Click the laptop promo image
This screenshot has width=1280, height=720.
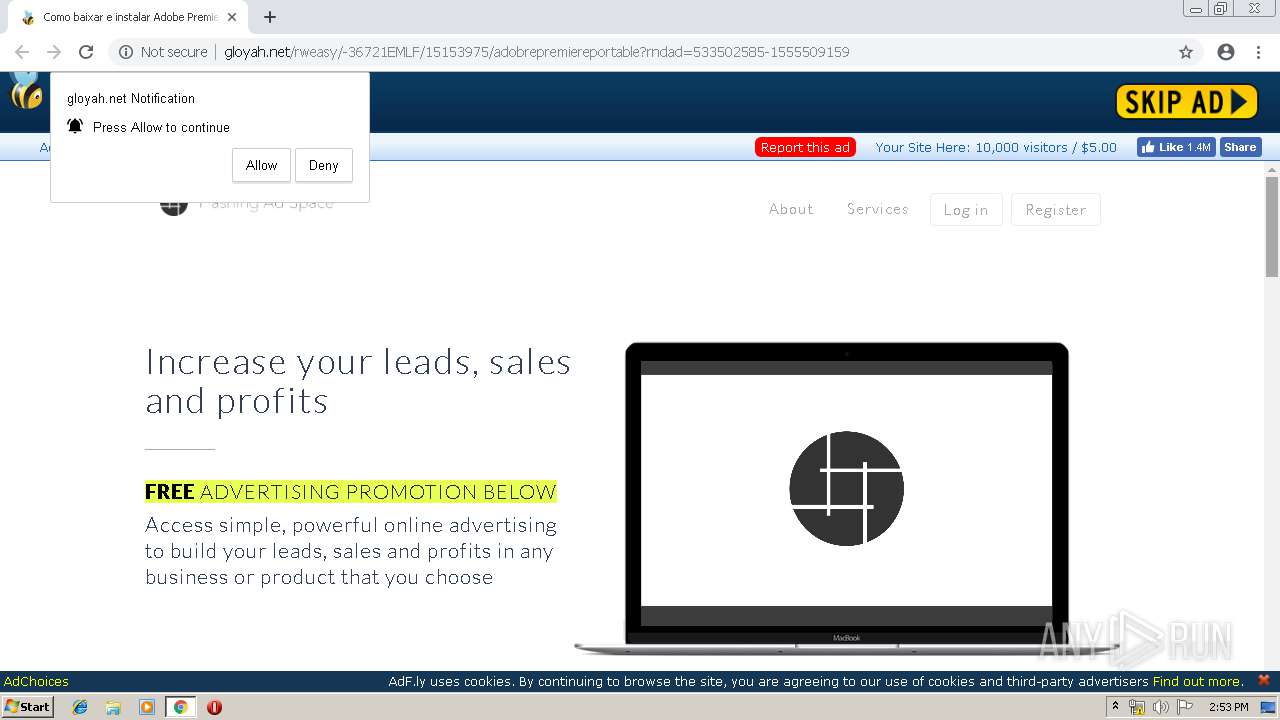(x=846, y=498)
